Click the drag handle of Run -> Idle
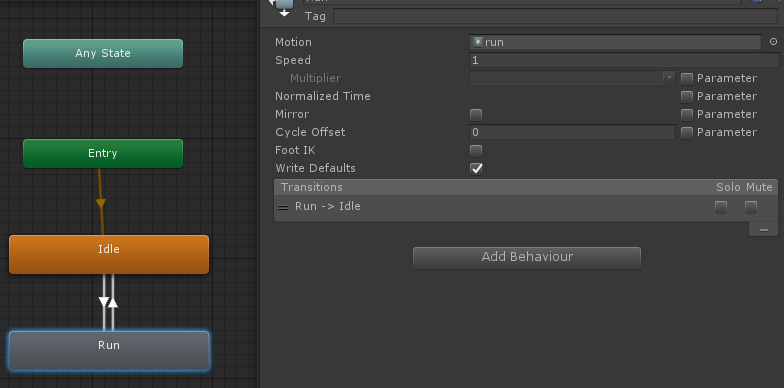The height and width of the screenshot is (388, 784). [283, 208]
